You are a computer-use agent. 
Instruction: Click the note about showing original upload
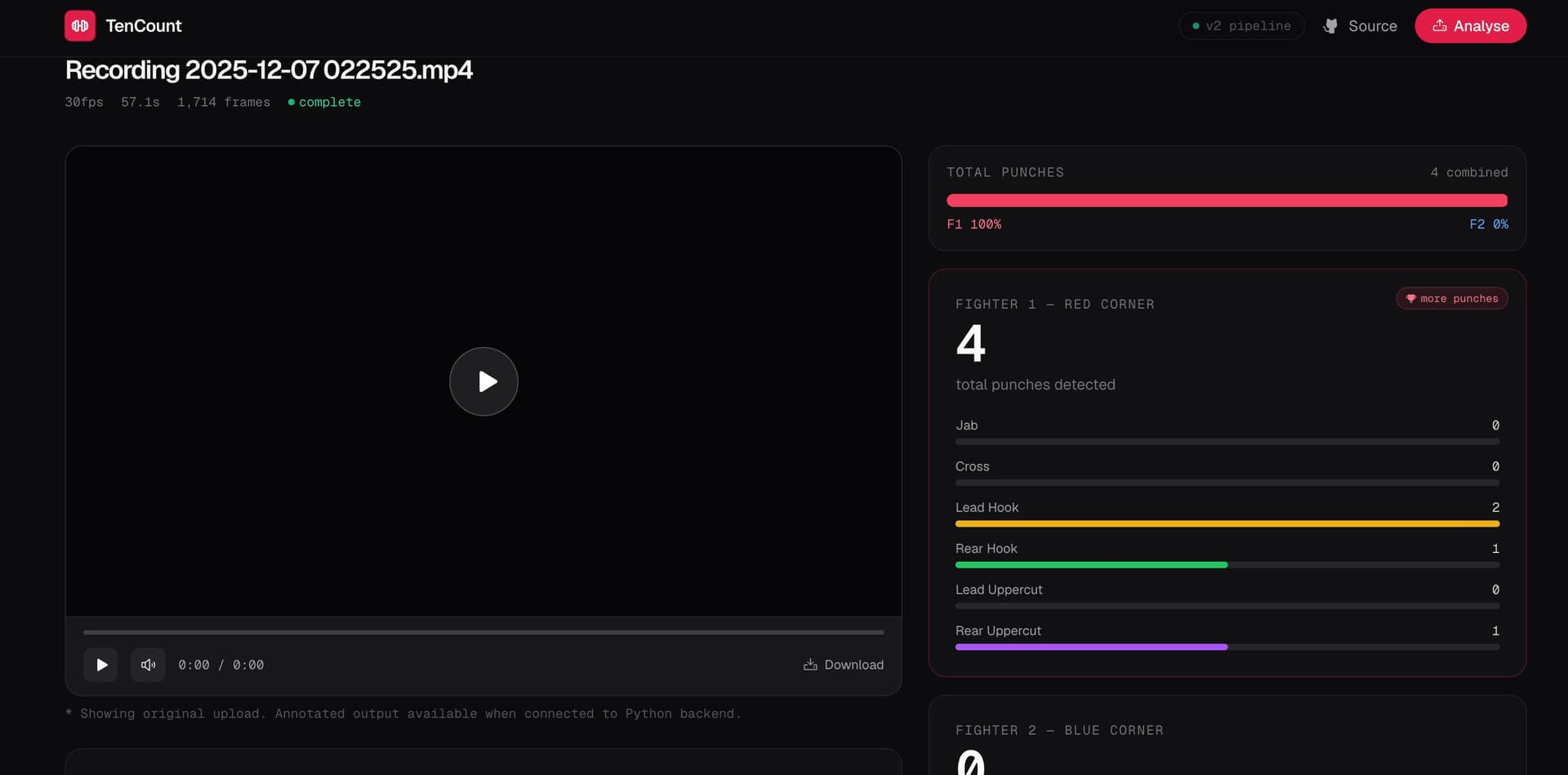(x=403, y=714)
